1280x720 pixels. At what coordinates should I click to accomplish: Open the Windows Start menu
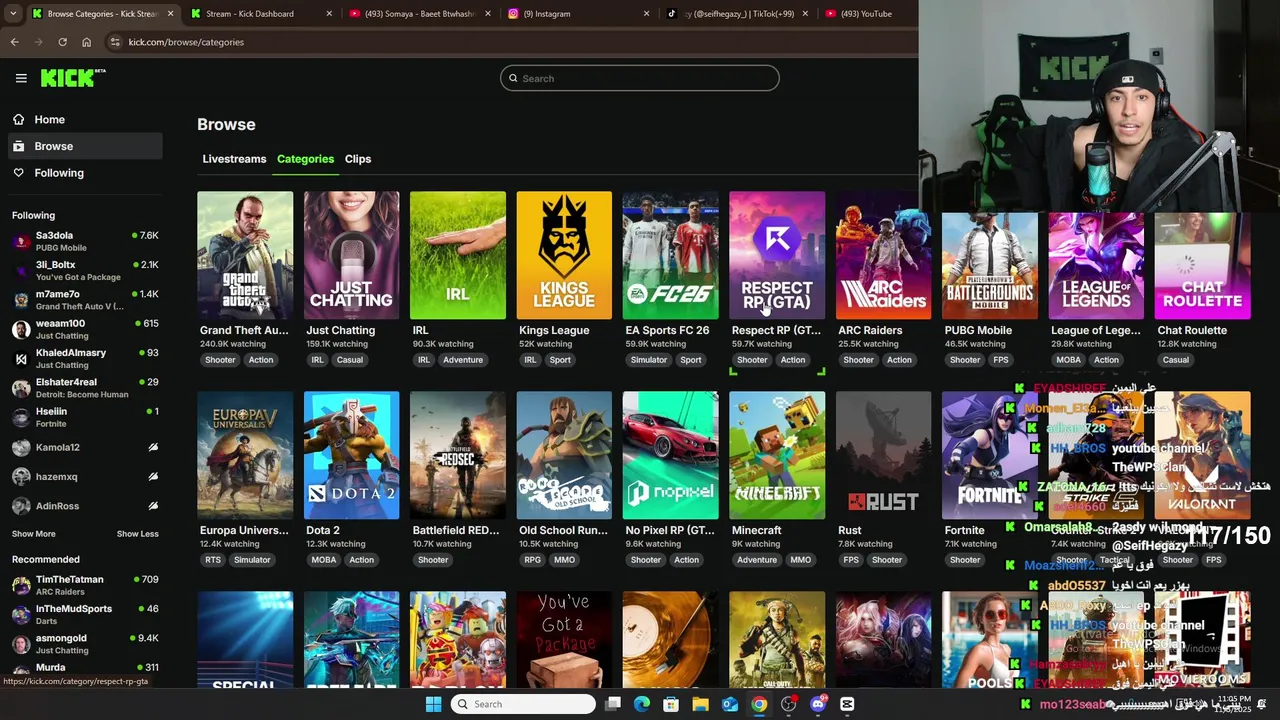(x=433, y=704)
